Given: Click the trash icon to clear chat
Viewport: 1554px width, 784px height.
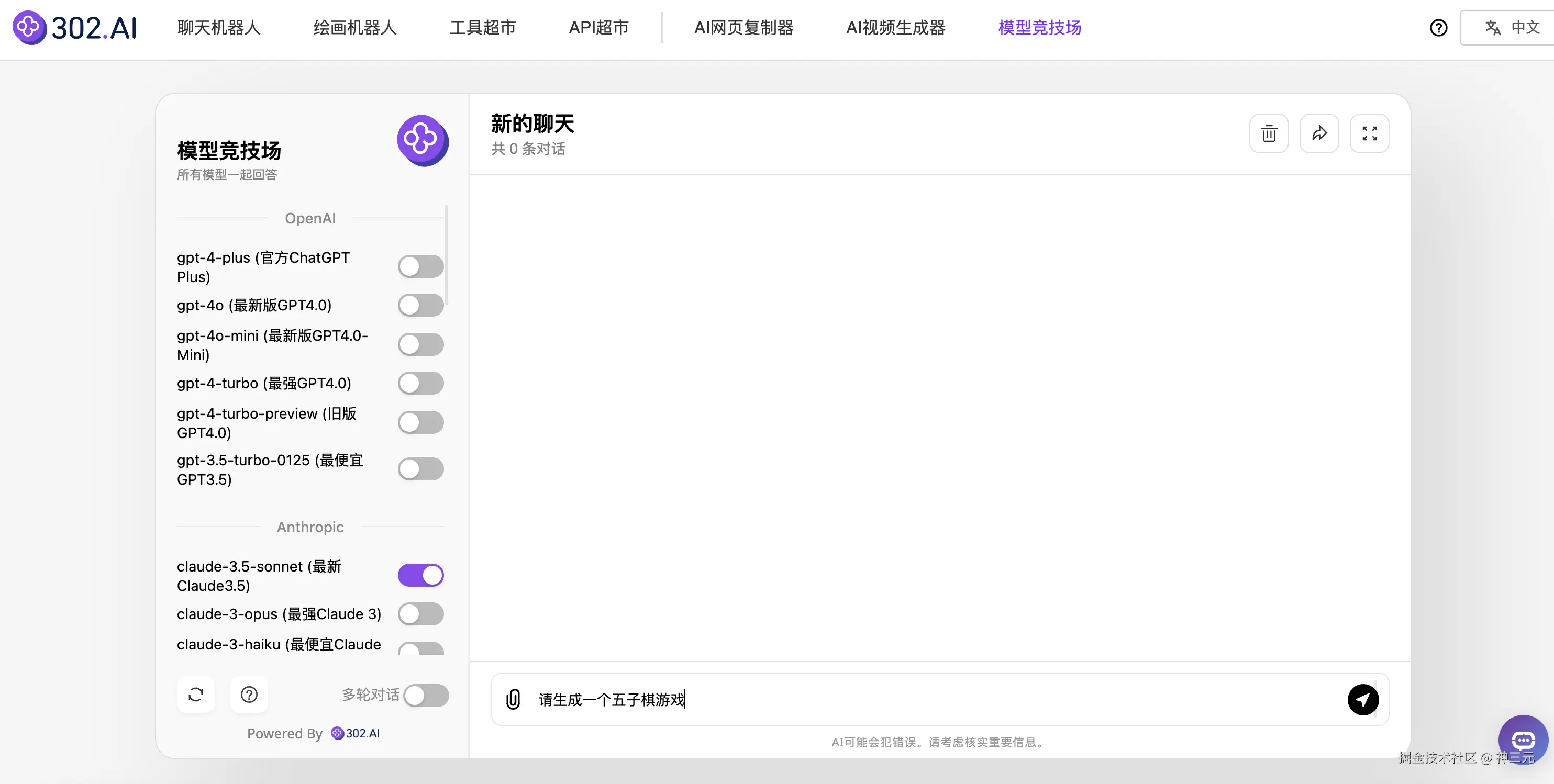Looking at the screenshot, I should pos(1269,133).
